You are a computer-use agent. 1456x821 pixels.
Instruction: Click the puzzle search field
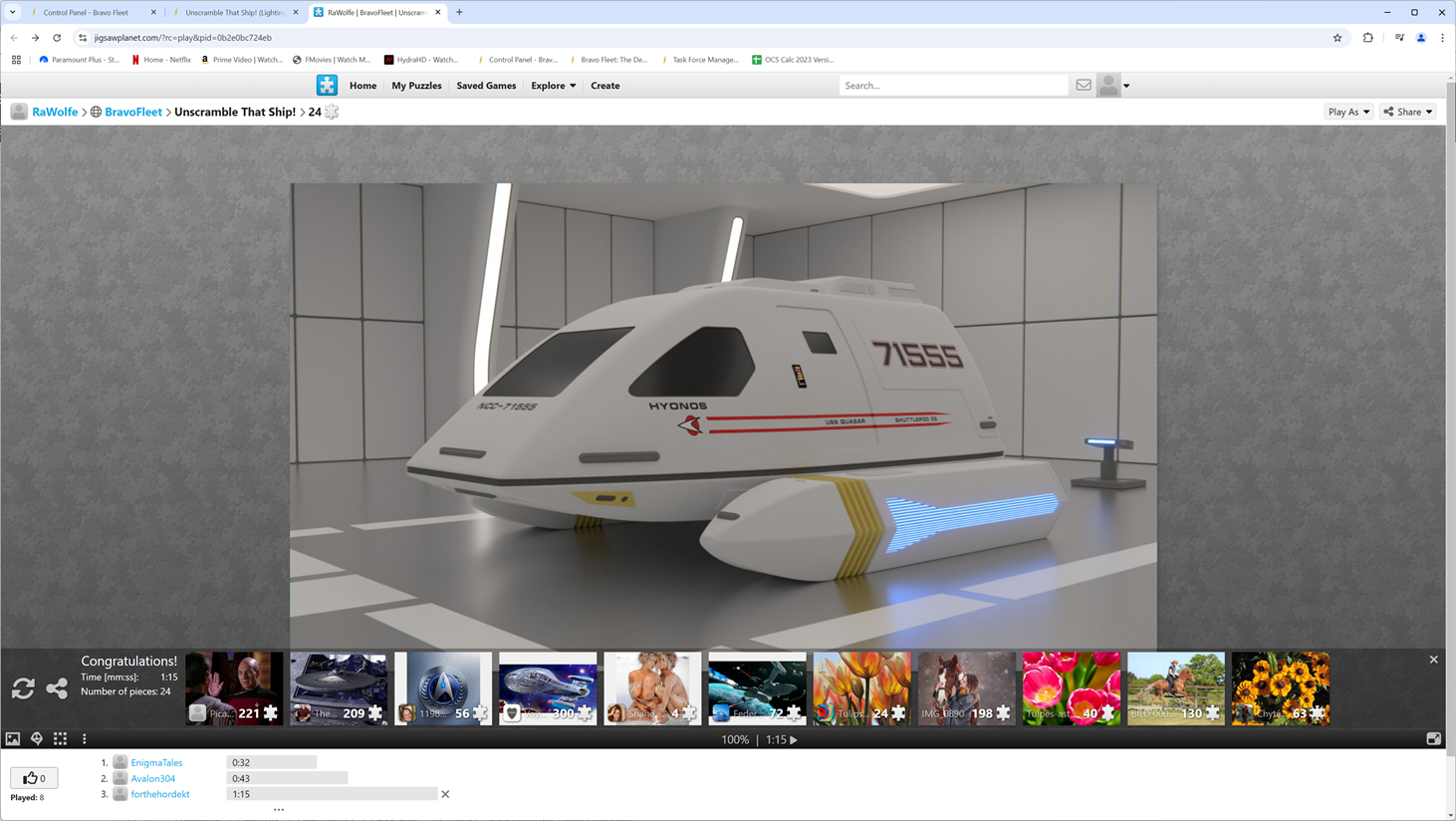pyautogui.click(x=953, y=86)
